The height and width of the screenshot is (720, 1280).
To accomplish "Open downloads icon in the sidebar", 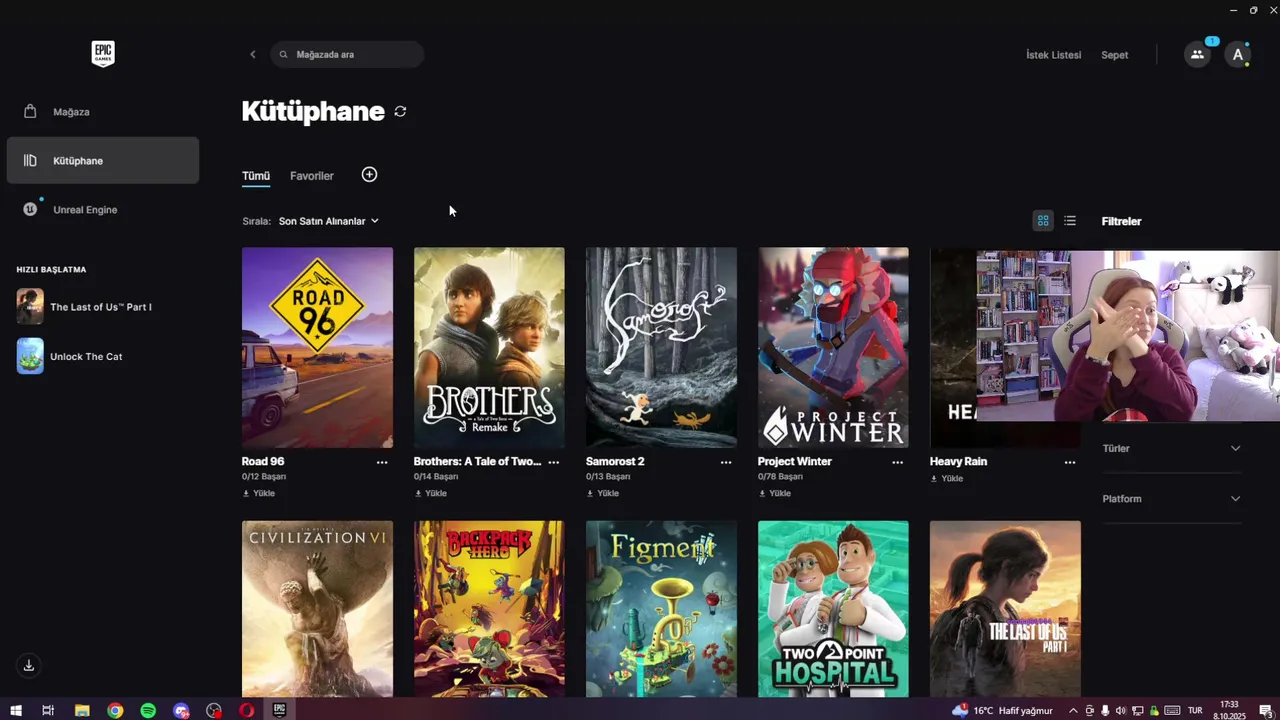I will tap(29, 665).
